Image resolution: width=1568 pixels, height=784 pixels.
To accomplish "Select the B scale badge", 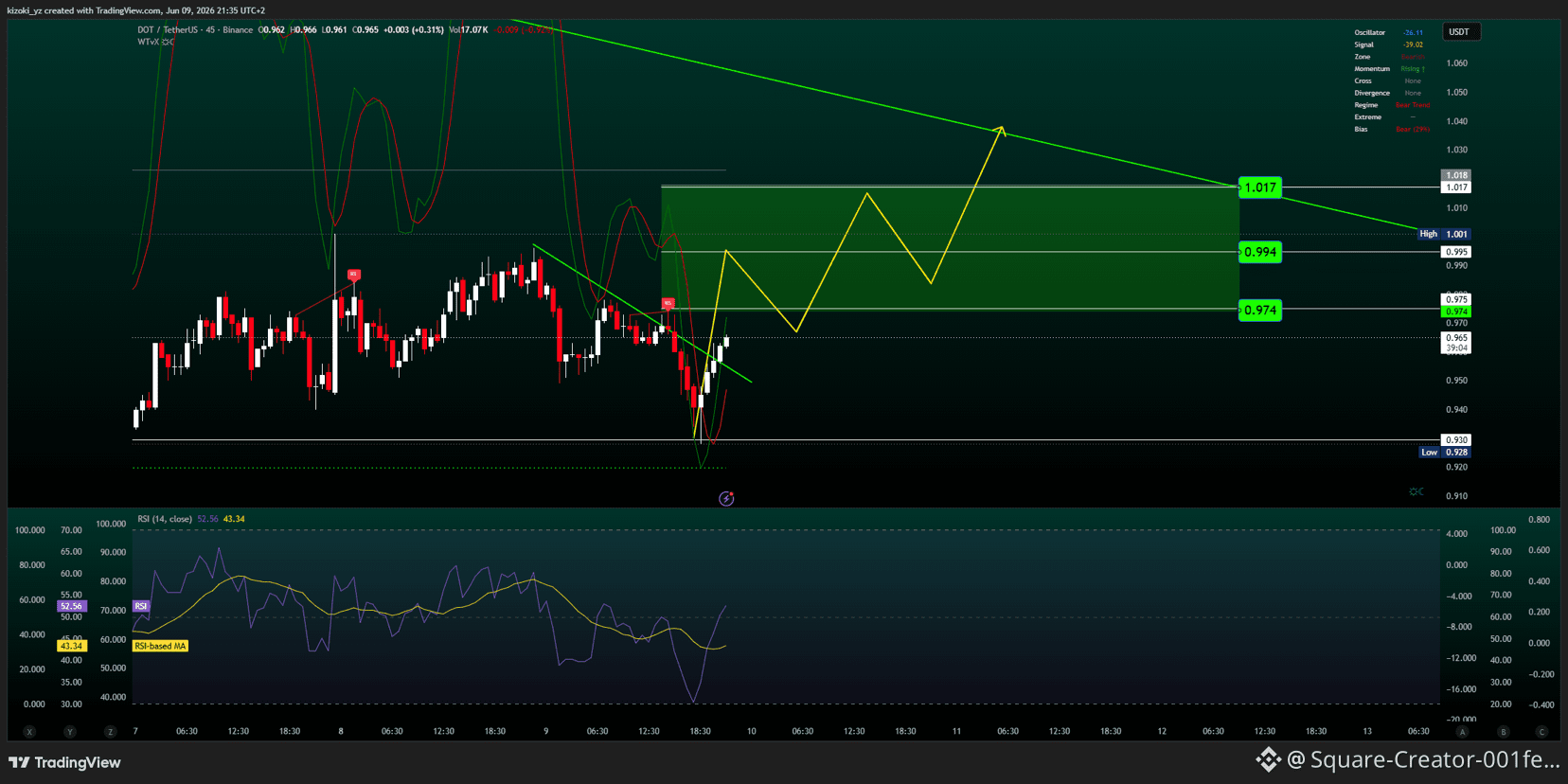I will pyautogui.click(x=1503, y=732).
